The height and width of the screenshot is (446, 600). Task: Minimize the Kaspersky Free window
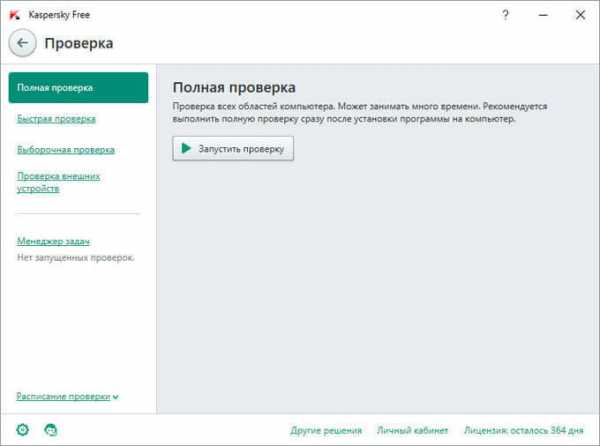(543, 15)
